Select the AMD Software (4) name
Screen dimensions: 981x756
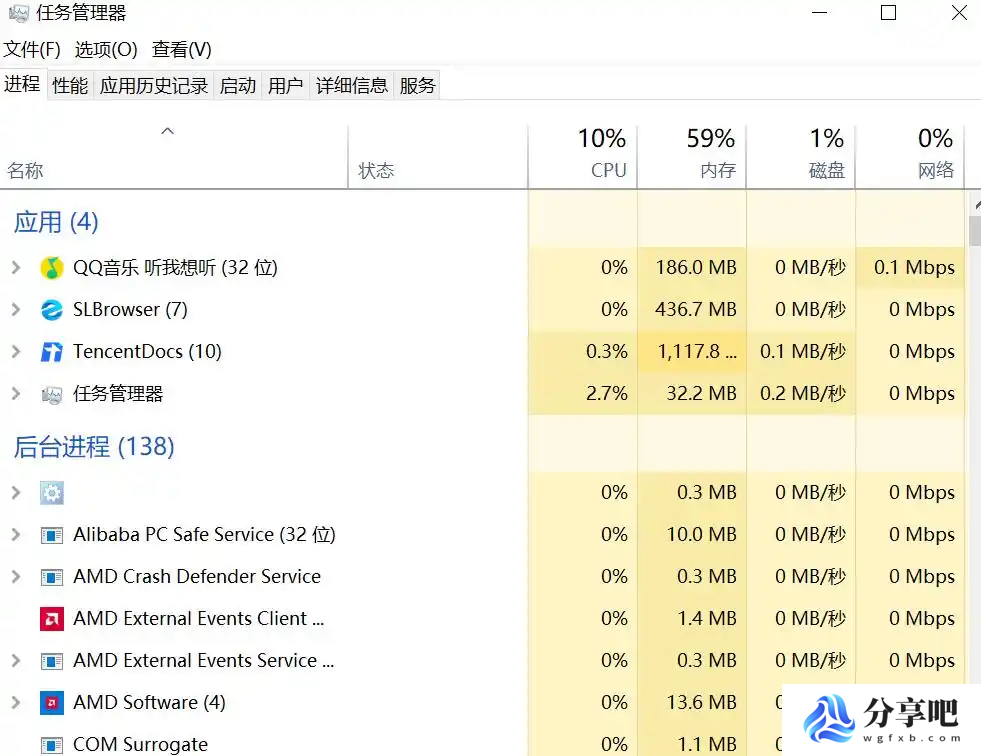tap(149, 703)
